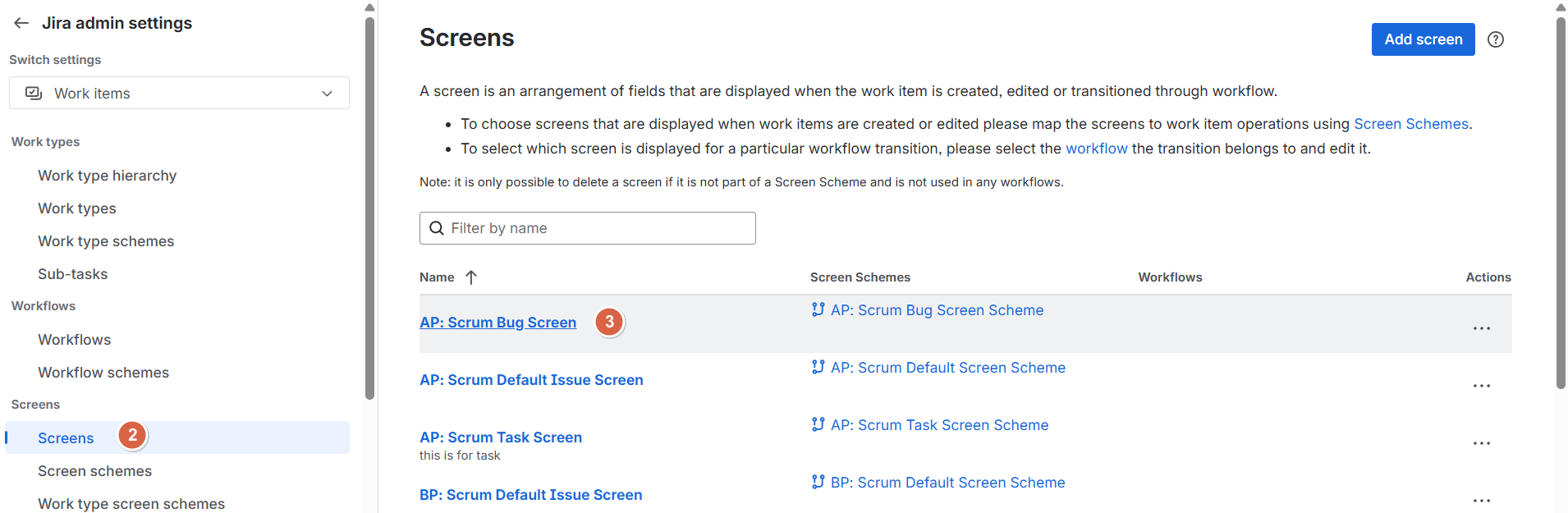
Task: Open Work type screen schemes
Action: pyautogui.click(x=131, y=504)
